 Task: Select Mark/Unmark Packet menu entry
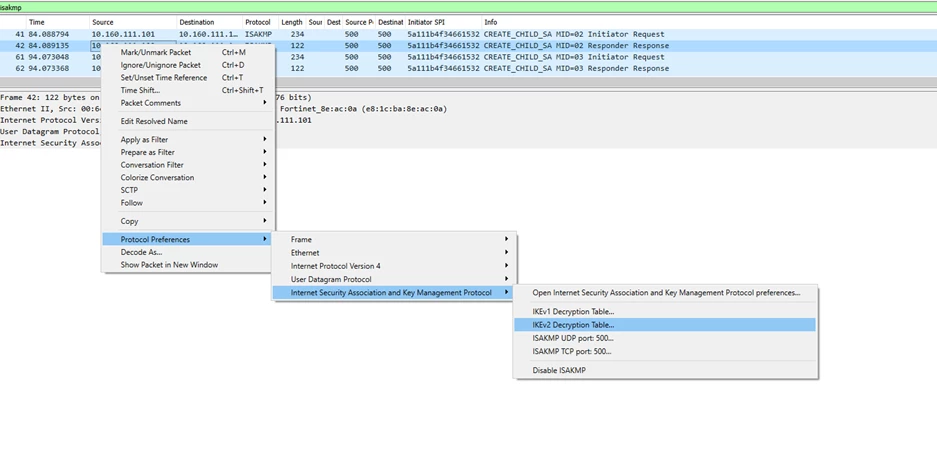[x=188, y=53]
